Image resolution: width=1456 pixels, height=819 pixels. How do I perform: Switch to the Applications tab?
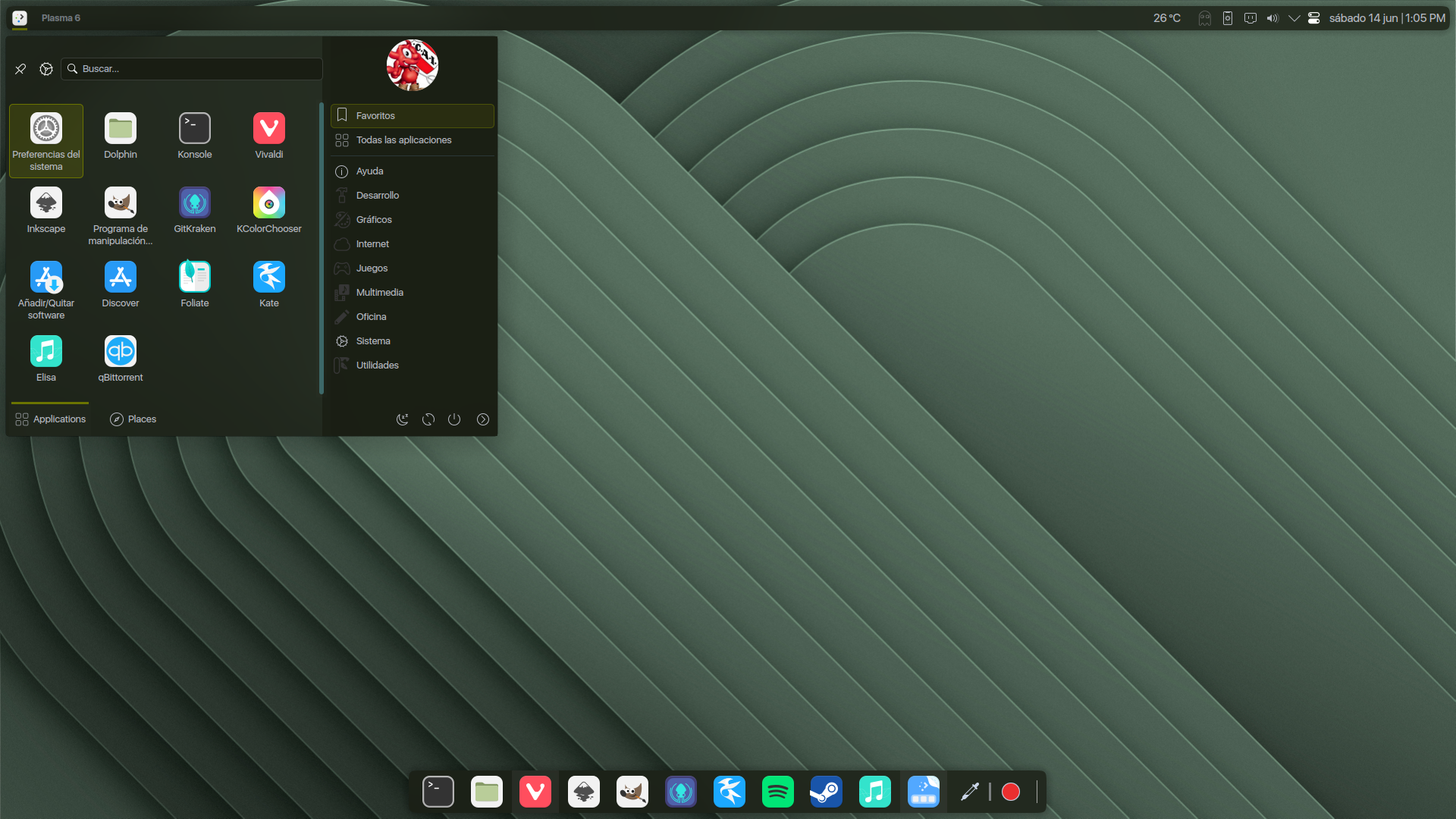[x=50, y=419]
